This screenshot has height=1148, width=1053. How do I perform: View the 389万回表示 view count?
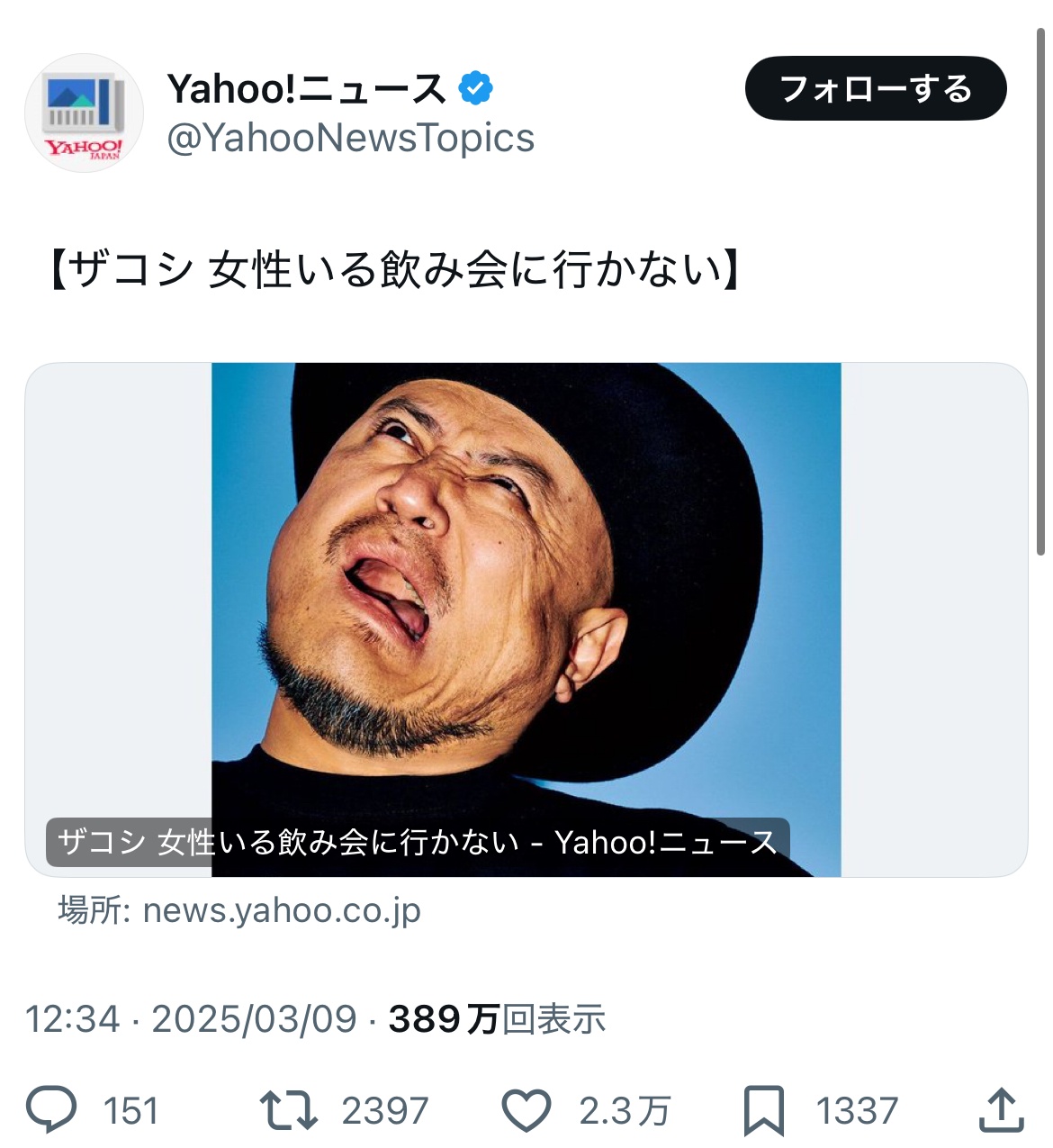tap(497, 1019)
